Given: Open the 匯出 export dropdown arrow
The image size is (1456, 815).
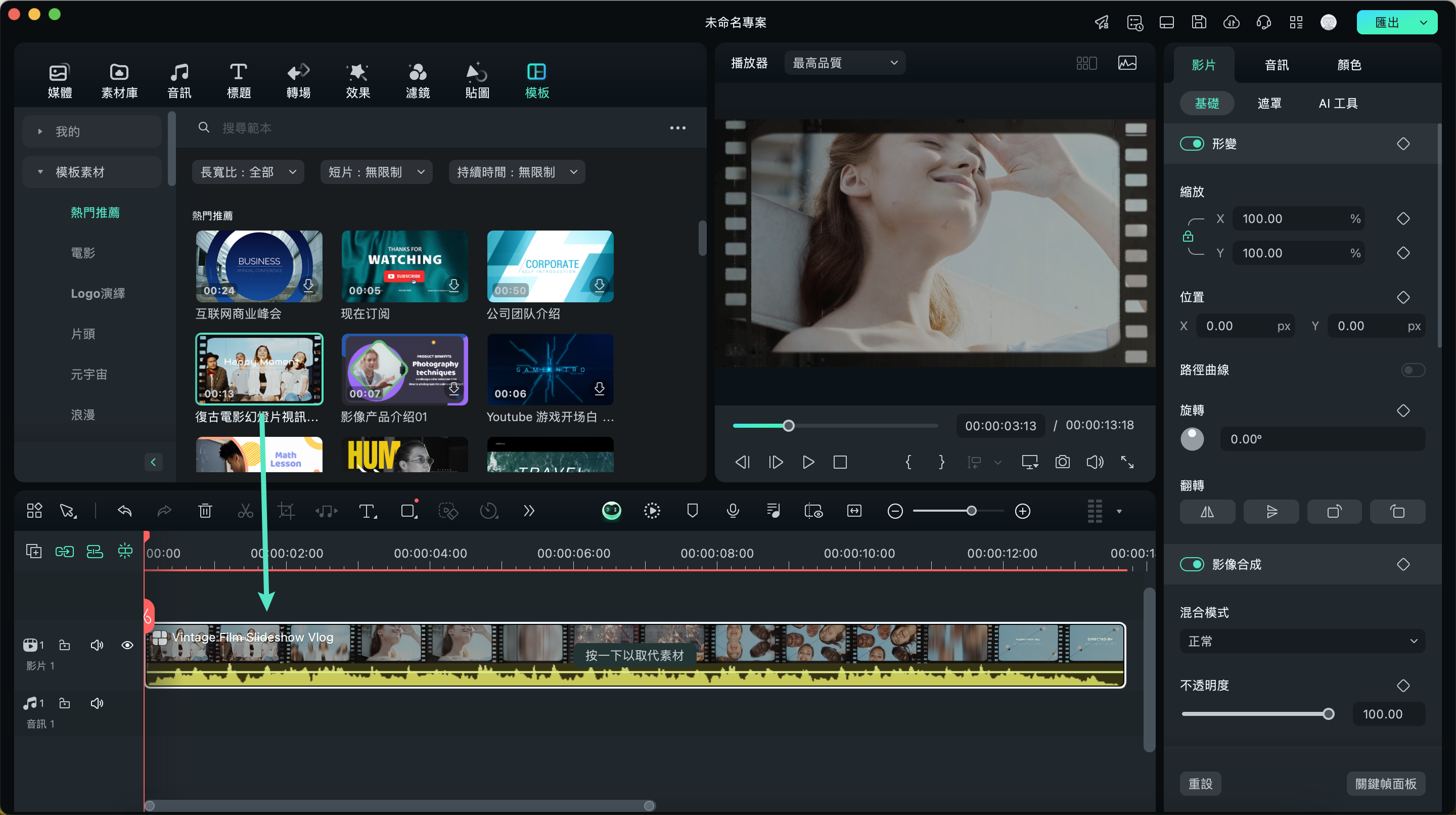Looking at the screenshot, I should (1424, 23).
